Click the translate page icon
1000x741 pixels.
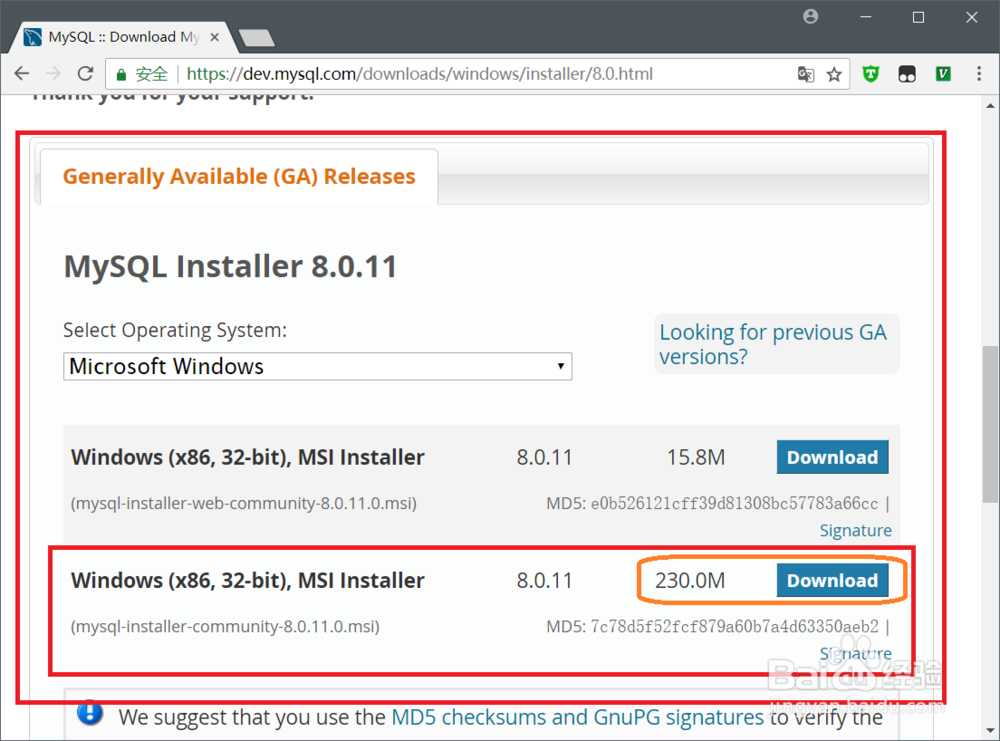[x=805, y=74]
